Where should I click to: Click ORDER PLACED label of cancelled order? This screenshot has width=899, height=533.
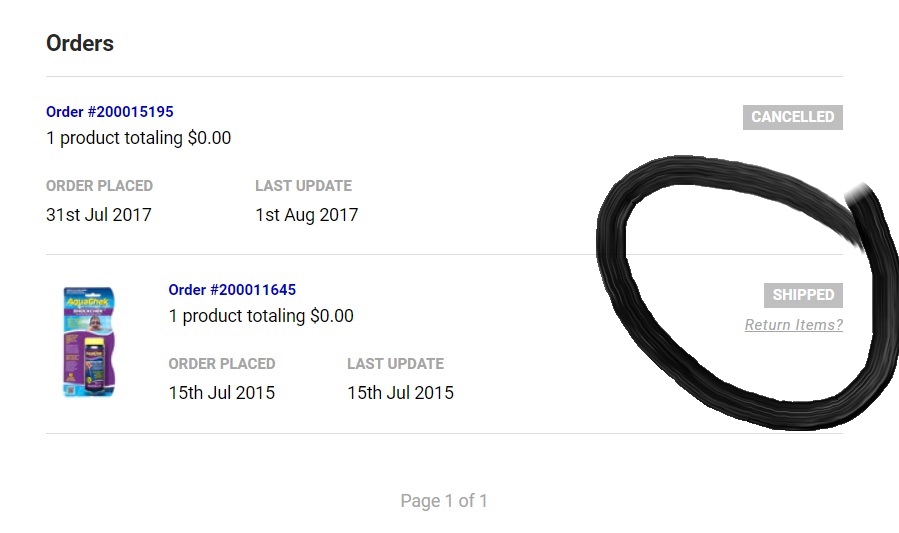(99, 186)
